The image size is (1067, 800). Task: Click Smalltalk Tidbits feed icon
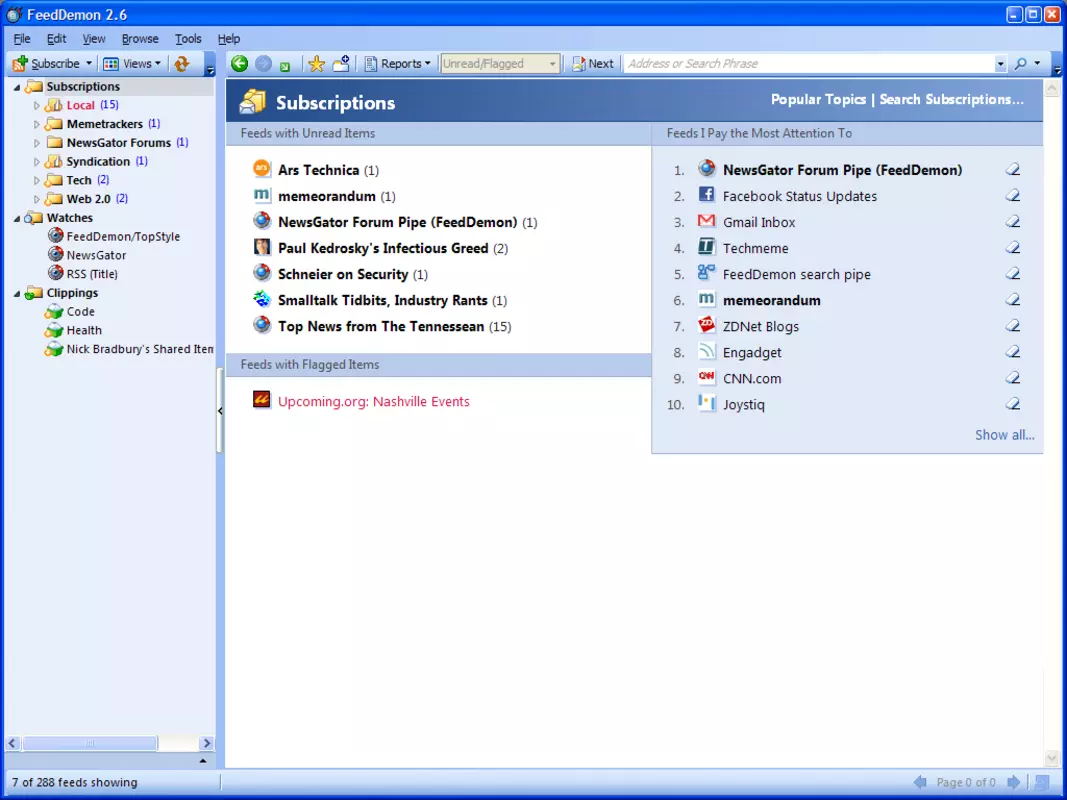261,299
